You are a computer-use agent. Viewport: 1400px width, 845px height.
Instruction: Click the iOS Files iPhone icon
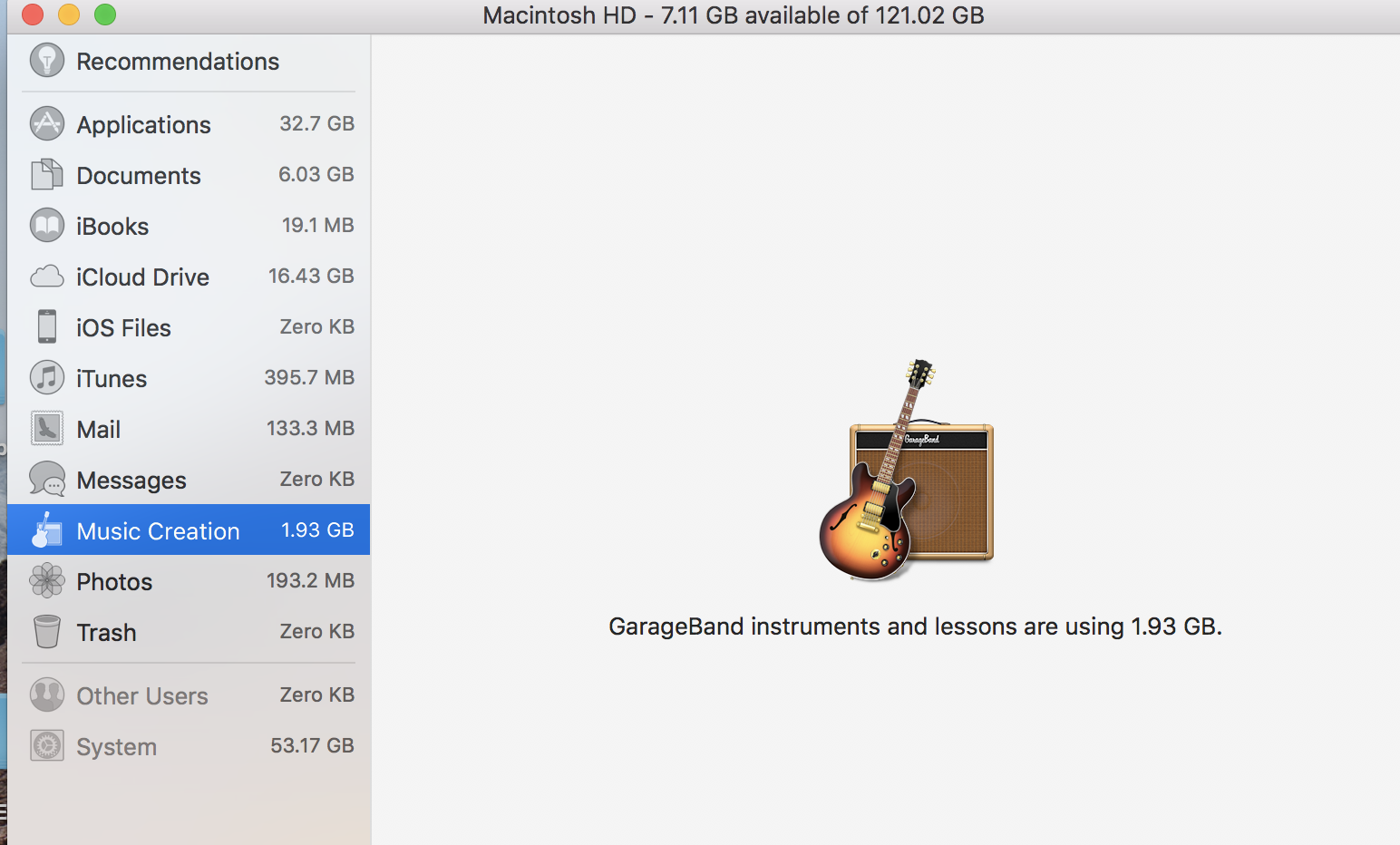pos(47,326)
